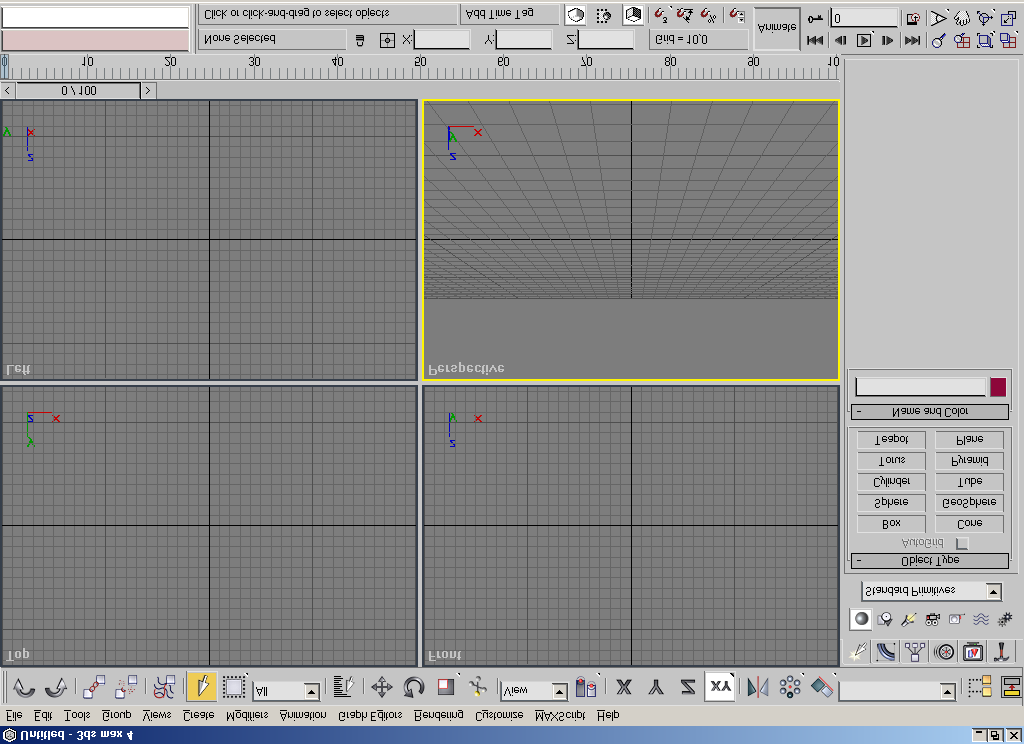Viewport: 1024px width, 744px height.
Task: Toggle the 3D Snap magnet icon
Action: 662,15
